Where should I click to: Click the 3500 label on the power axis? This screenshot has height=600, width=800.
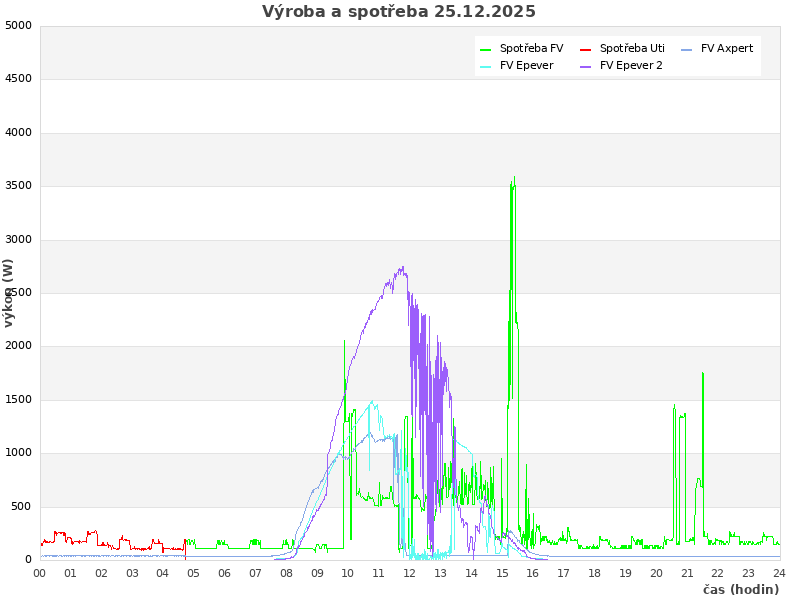(18, 186)
